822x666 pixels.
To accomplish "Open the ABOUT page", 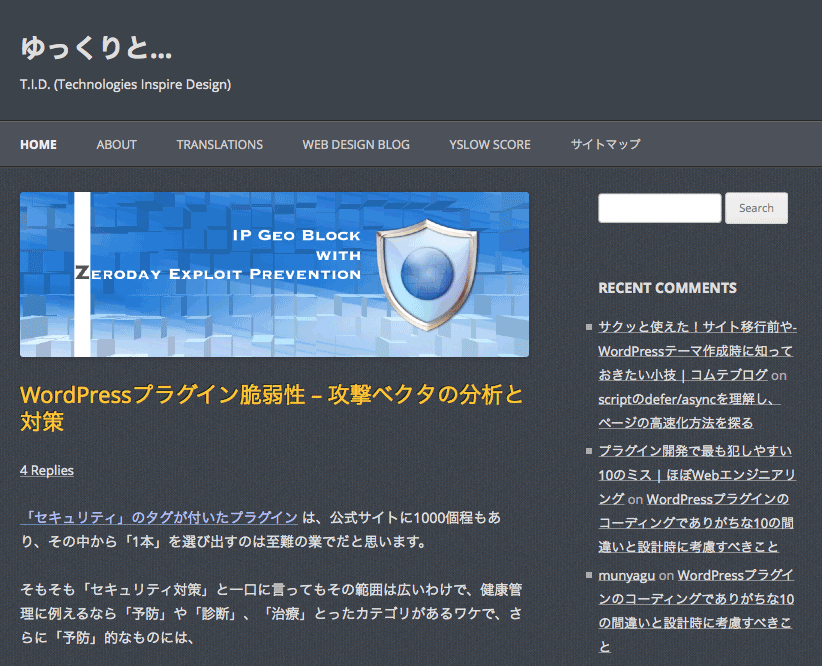I will point(116,145).
